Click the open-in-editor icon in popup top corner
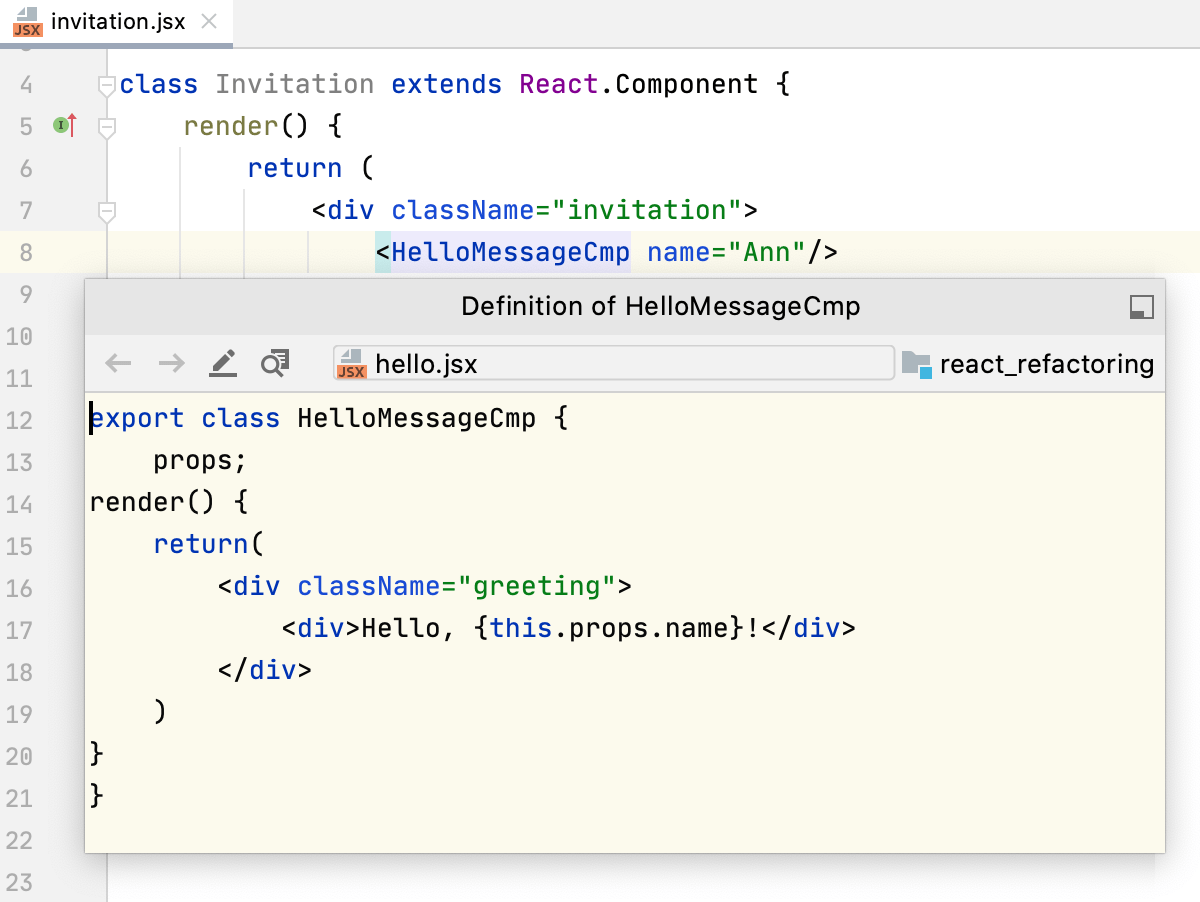 pyautogui.click(x=1140, y=308)
